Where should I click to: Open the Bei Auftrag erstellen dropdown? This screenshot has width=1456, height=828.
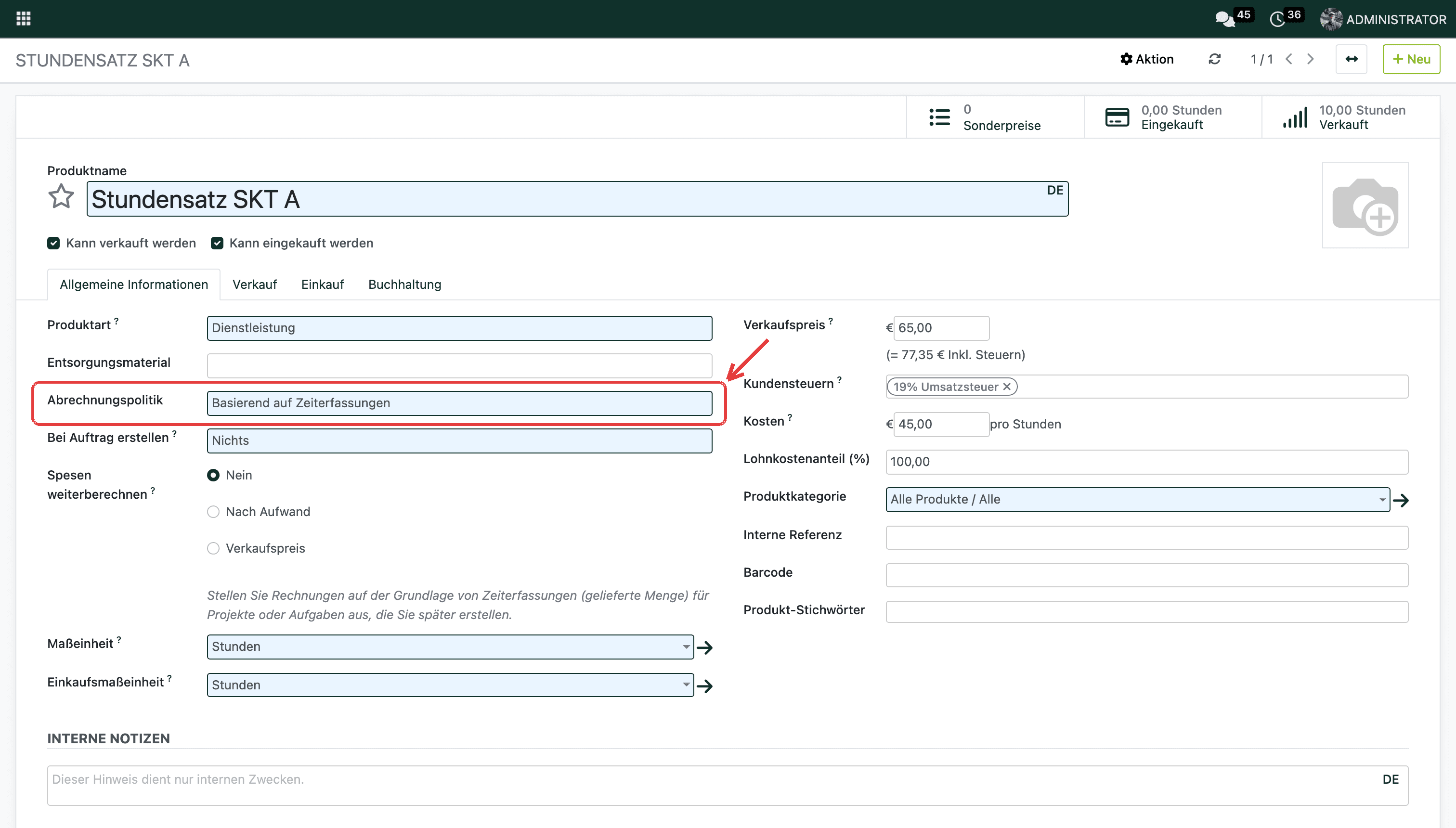(459, 441)
